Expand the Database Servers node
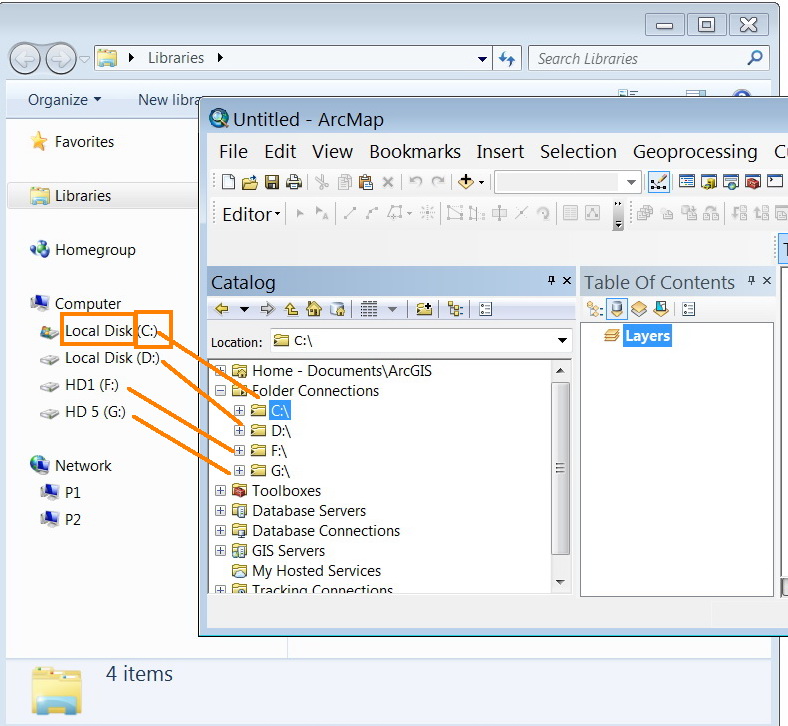Image resolution: width=788 pixels, height=726 pixels. (x=220, y=510)
